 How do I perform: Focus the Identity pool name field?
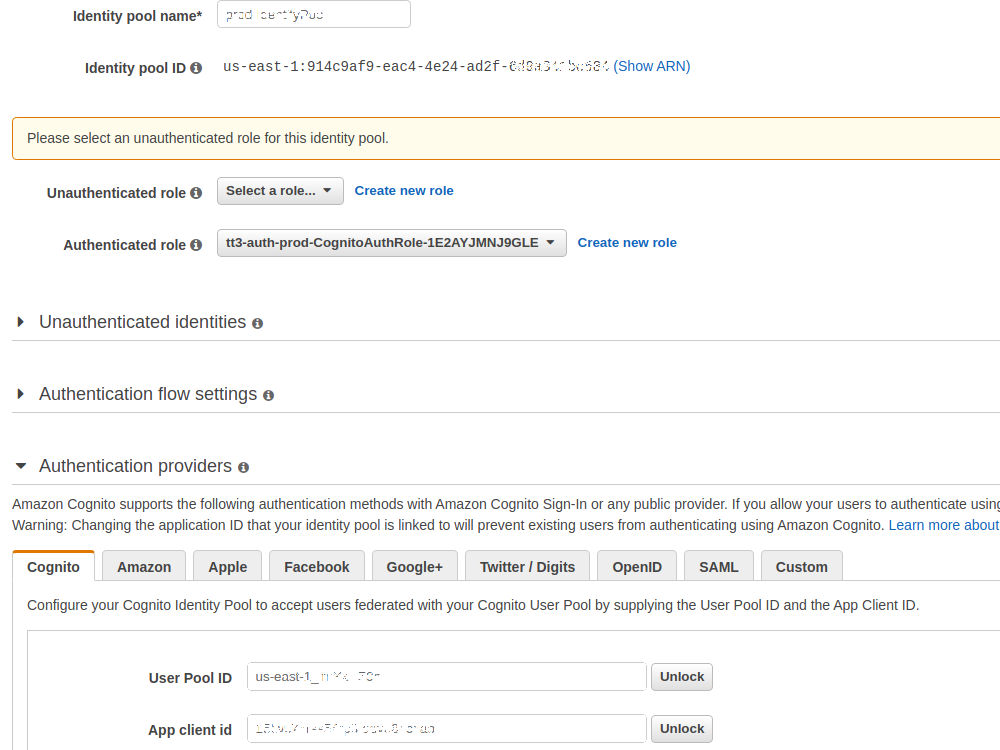314,14
